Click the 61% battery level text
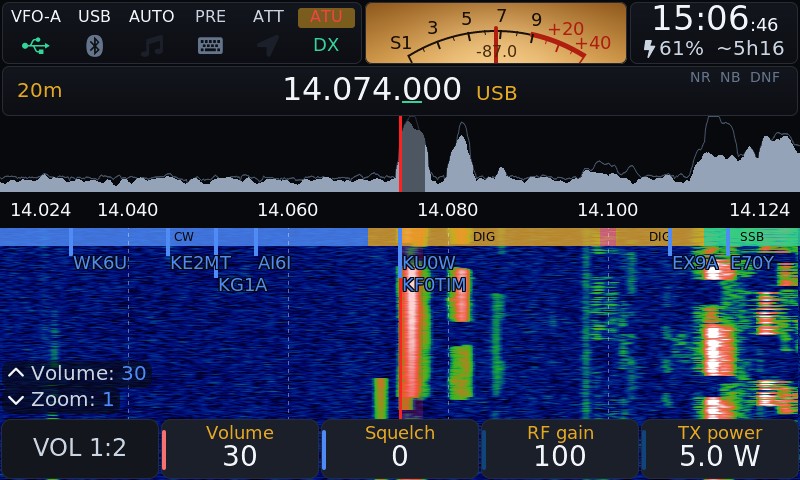This screenshot has height=480, width=800. point(681,49)
